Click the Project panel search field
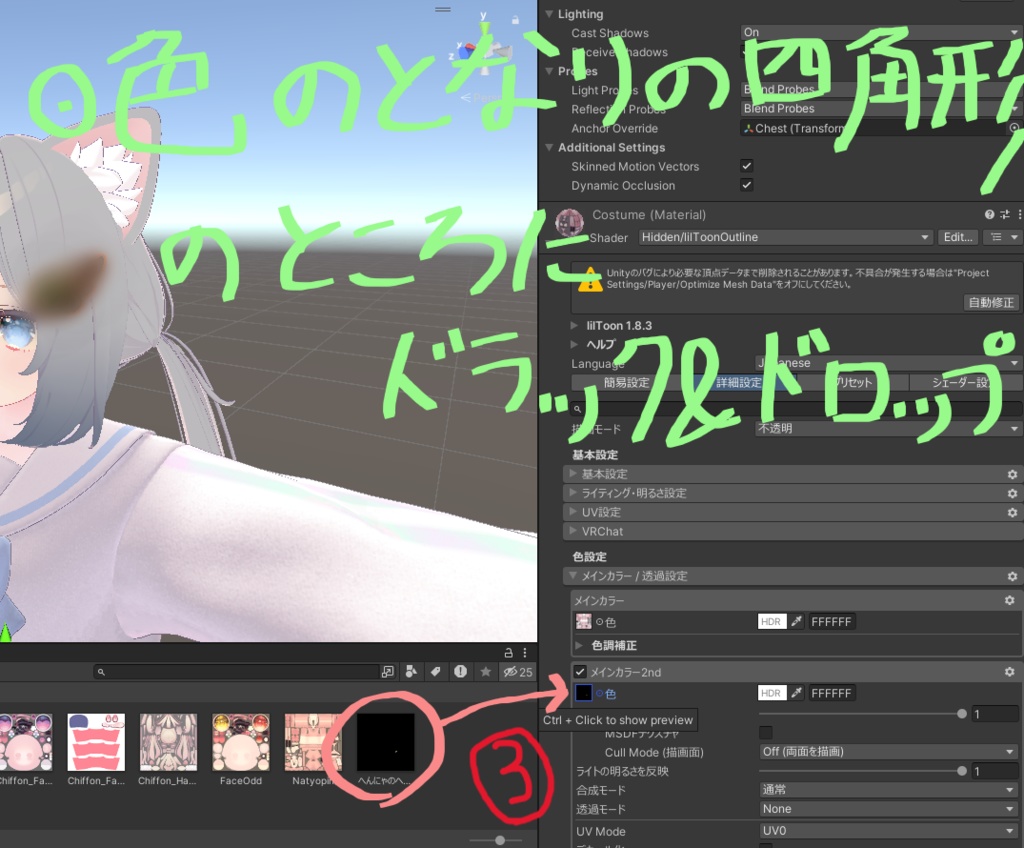 [x=235, y=672]
